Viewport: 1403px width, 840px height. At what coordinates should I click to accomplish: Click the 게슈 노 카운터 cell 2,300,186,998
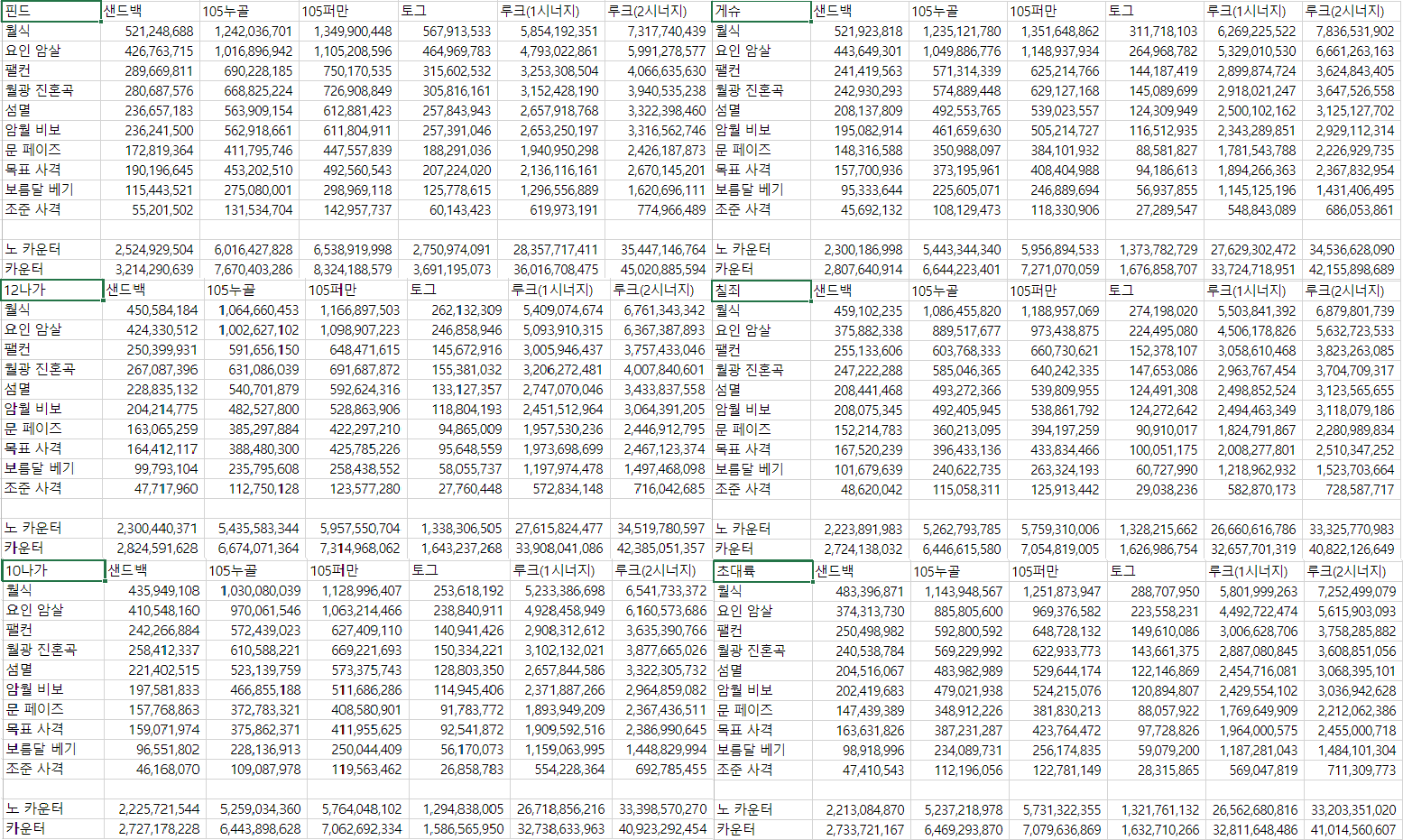pos(863,249)
